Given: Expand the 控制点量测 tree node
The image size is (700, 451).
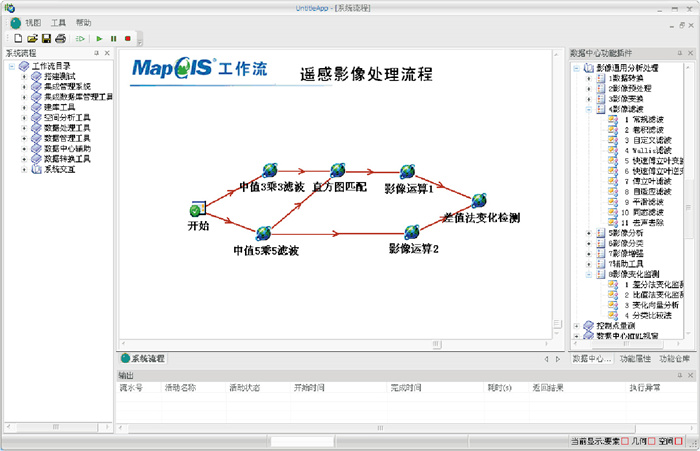Looking at the screenshot, I should point(576,326).
